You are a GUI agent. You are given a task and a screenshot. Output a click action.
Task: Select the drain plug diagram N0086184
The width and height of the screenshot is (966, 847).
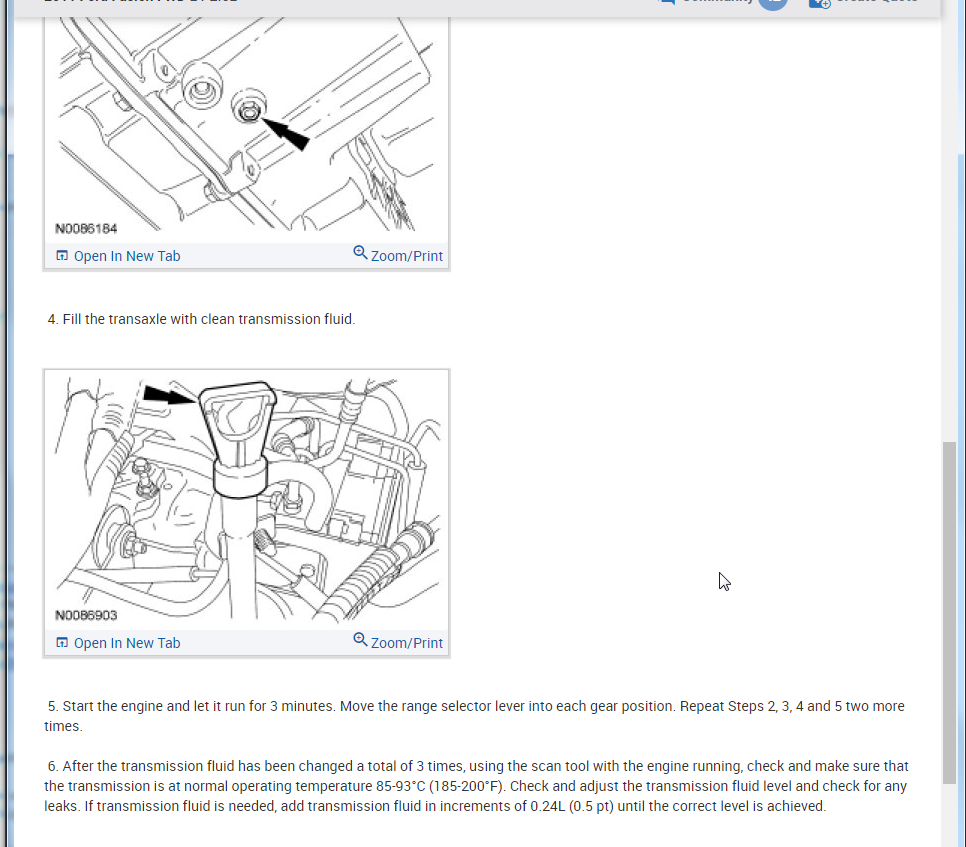pyautogui.click(x=246, y=128)
